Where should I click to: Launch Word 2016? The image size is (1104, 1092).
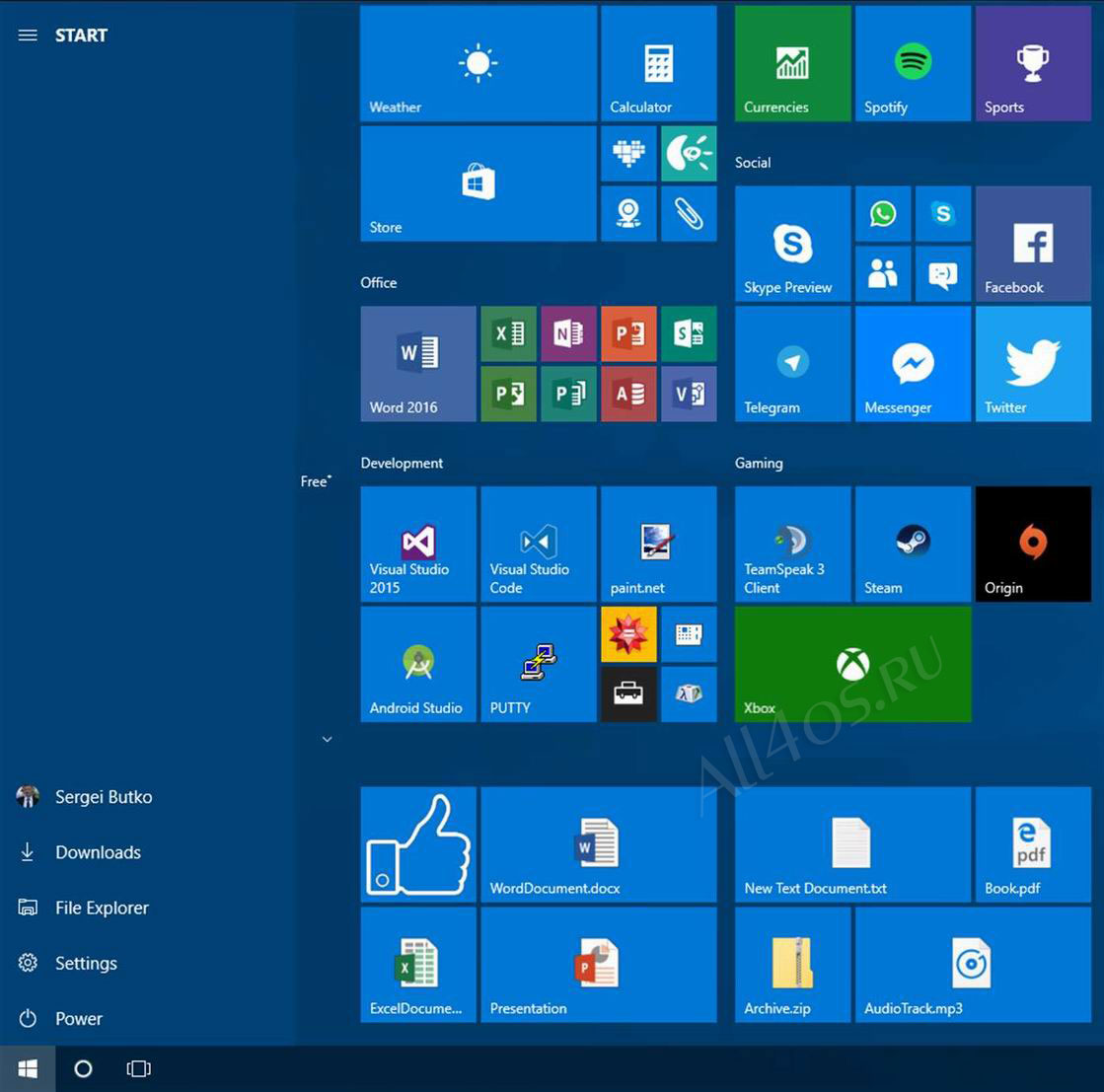pos(418,364)
